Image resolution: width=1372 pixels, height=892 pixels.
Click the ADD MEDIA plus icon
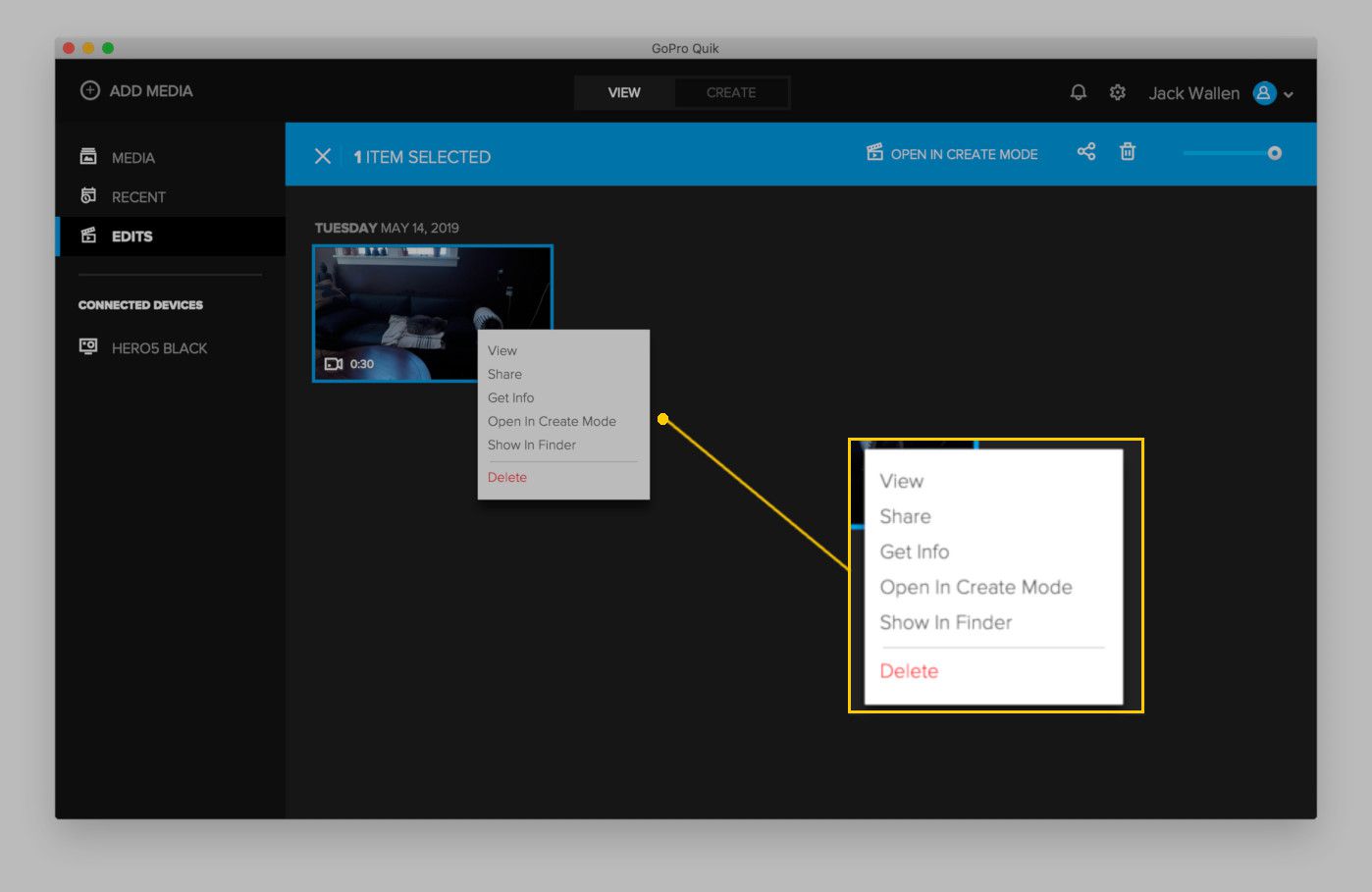coord(89,90)
